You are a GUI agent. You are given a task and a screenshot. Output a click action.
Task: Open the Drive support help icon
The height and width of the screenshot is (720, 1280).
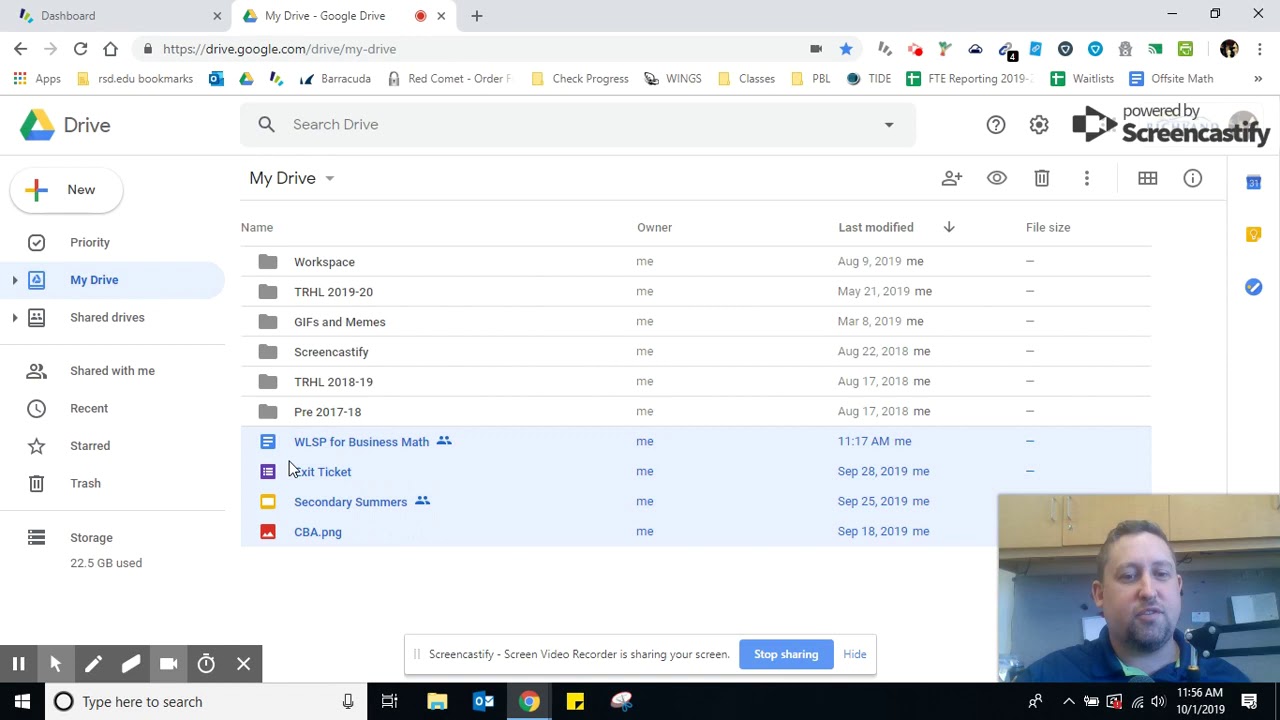click(996, 124)
